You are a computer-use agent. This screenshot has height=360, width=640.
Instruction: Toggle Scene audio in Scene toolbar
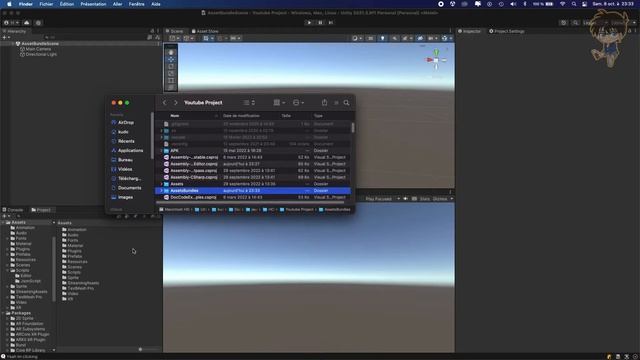click(395, 38)
